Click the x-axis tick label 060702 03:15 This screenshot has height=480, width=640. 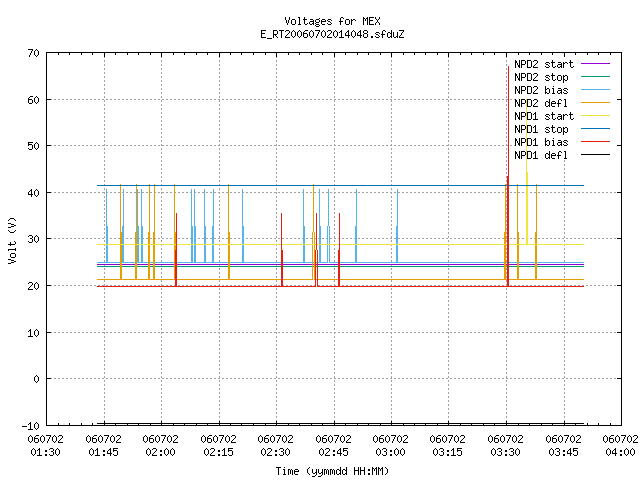coord(448,445)
